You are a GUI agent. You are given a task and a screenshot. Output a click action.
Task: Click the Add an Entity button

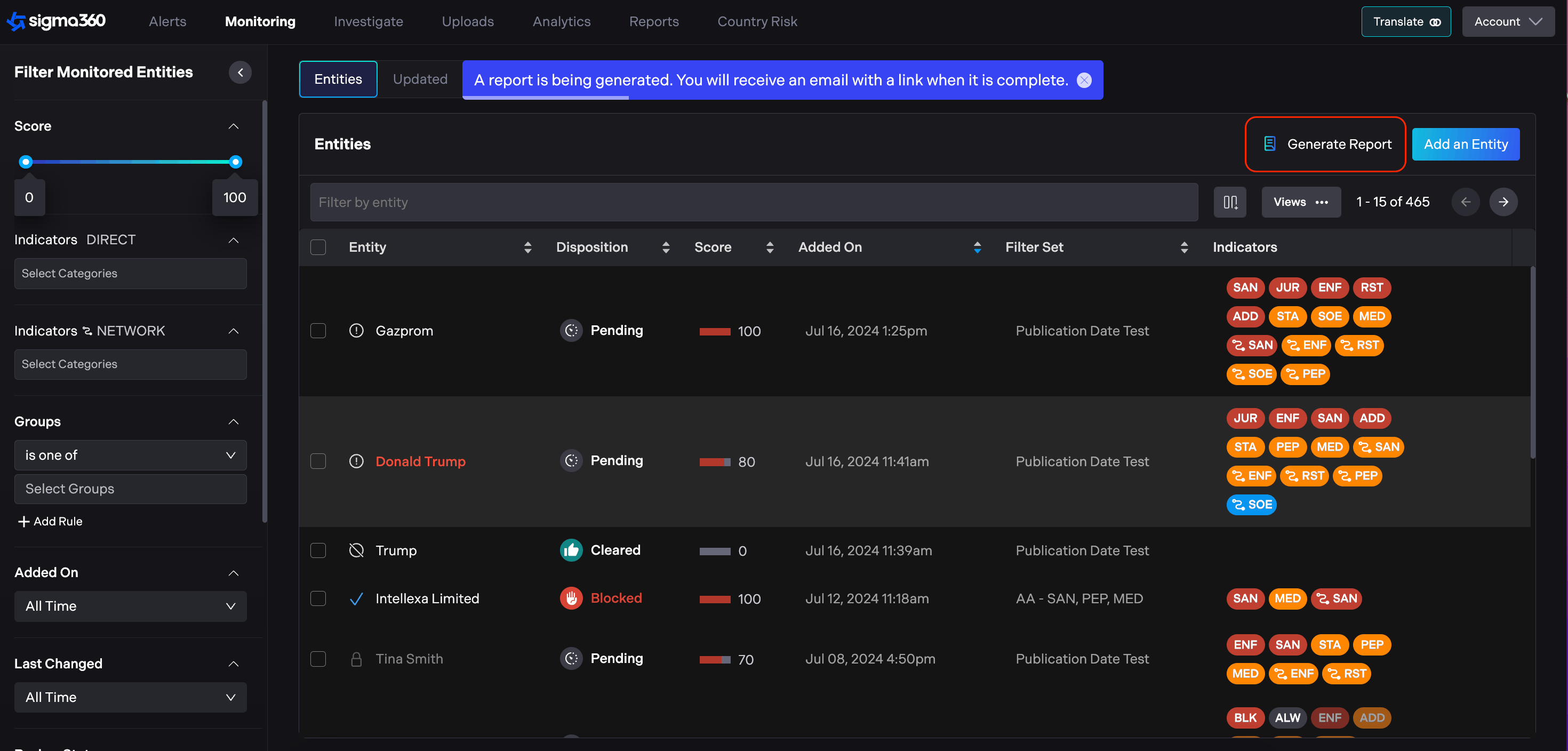coord(1465,144)
